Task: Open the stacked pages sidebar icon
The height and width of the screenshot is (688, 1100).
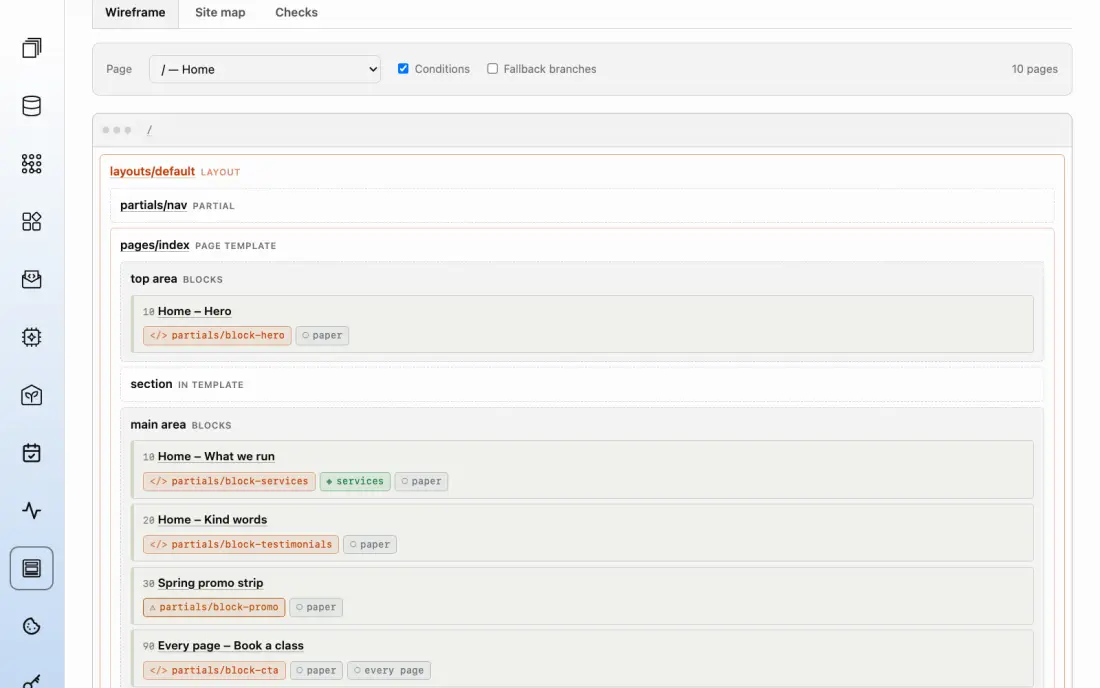Action: click(32, 48)
